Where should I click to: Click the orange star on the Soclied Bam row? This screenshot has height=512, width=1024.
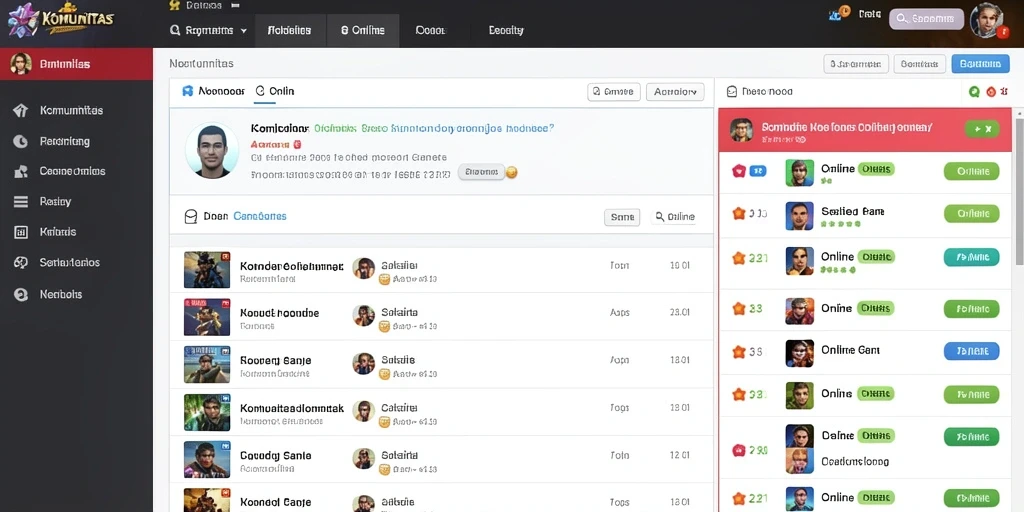(739, 213)
